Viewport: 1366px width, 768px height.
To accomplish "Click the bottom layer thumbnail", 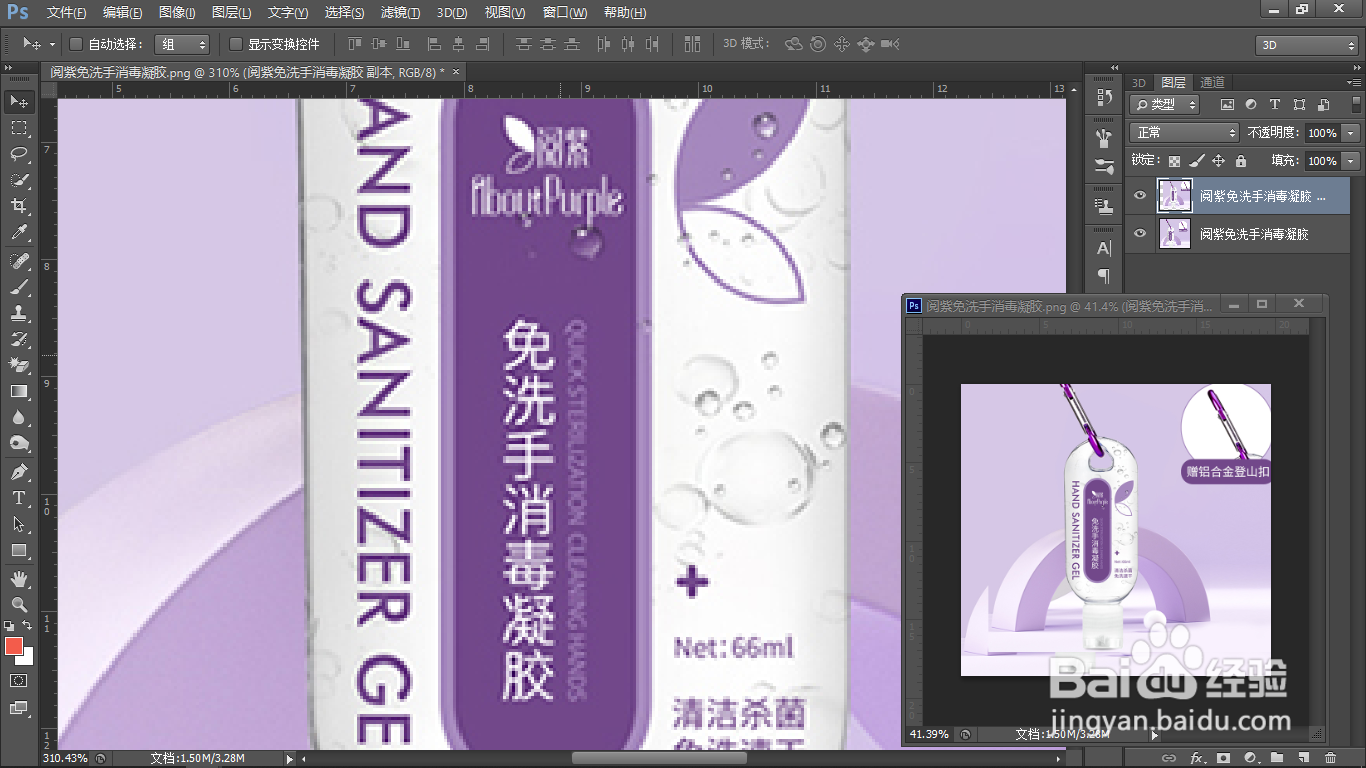I will tap(1174, 233).
